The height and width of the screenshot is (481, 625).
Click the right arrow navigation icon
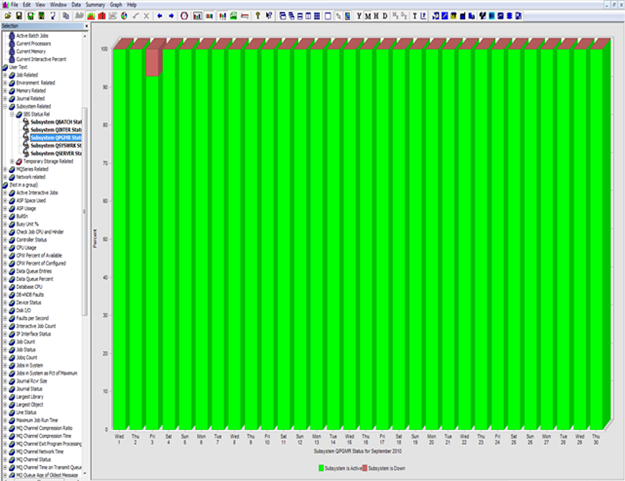[171, 16]
